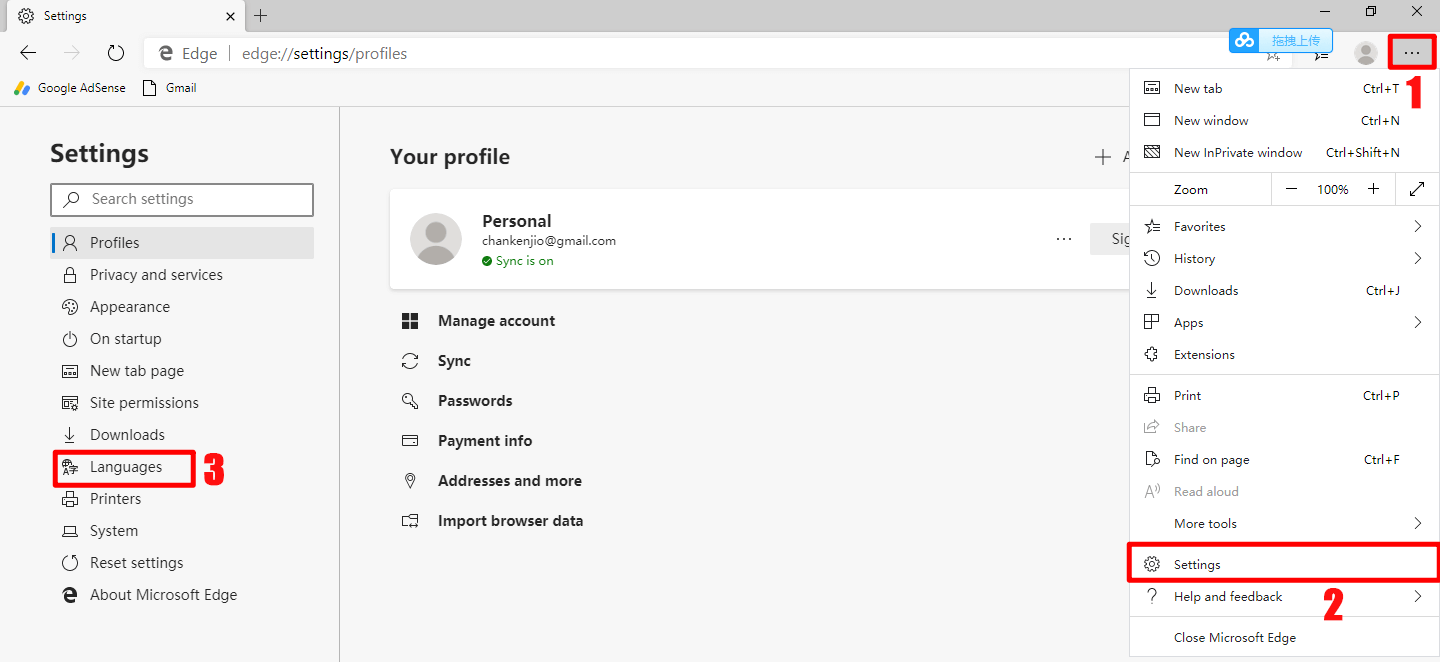Click the profile avatar in toolbar
This screenshot has height=662, width=1440.
point(1365,54)
